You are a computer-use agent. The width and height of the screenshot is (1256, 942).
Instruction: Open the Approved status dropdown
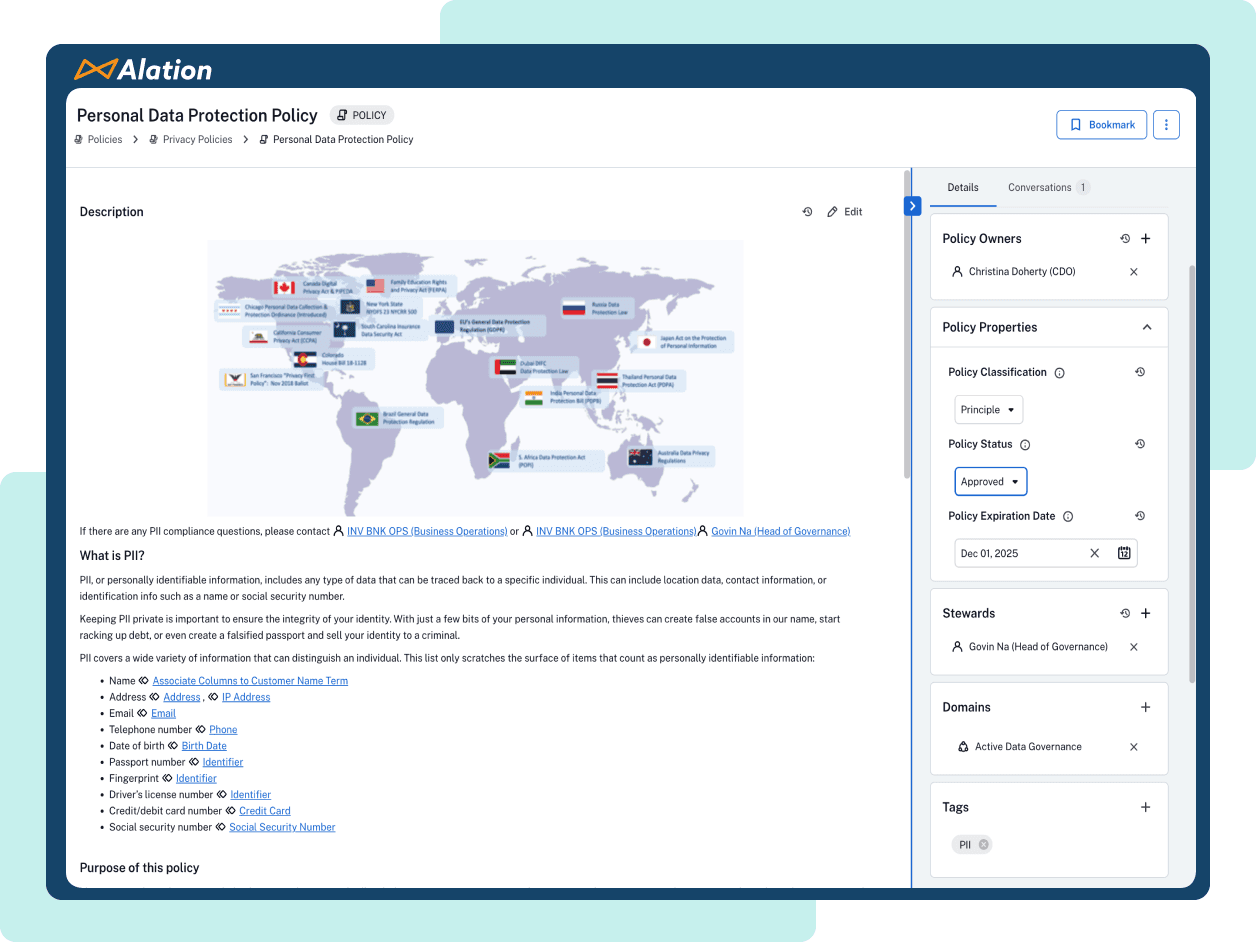click(x=990, y=481)
